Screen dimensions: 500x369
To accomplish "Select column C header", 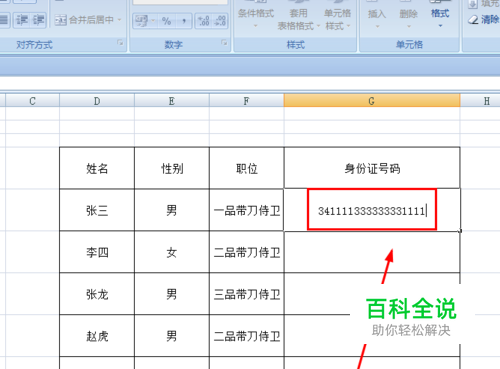I will (x=32, y=101).
